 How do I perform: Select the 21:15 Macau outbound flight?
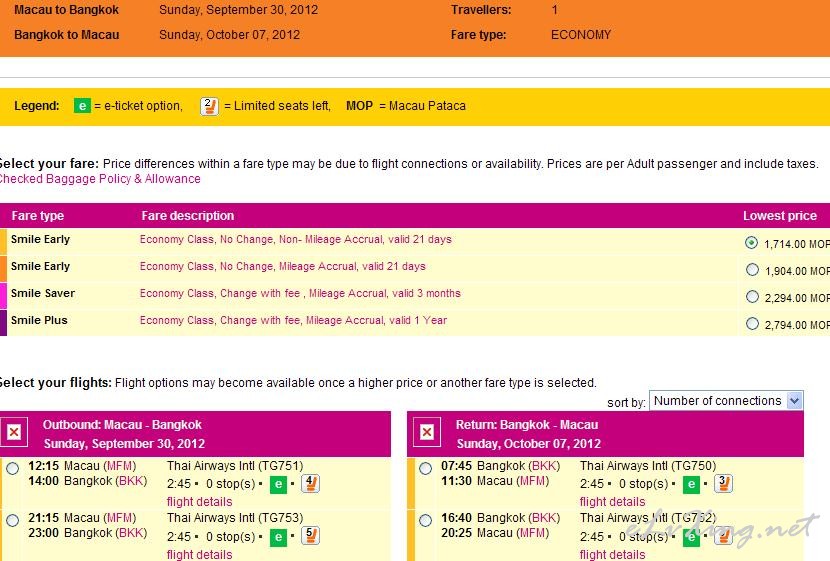pyautogui.click(x=12, y=520)
